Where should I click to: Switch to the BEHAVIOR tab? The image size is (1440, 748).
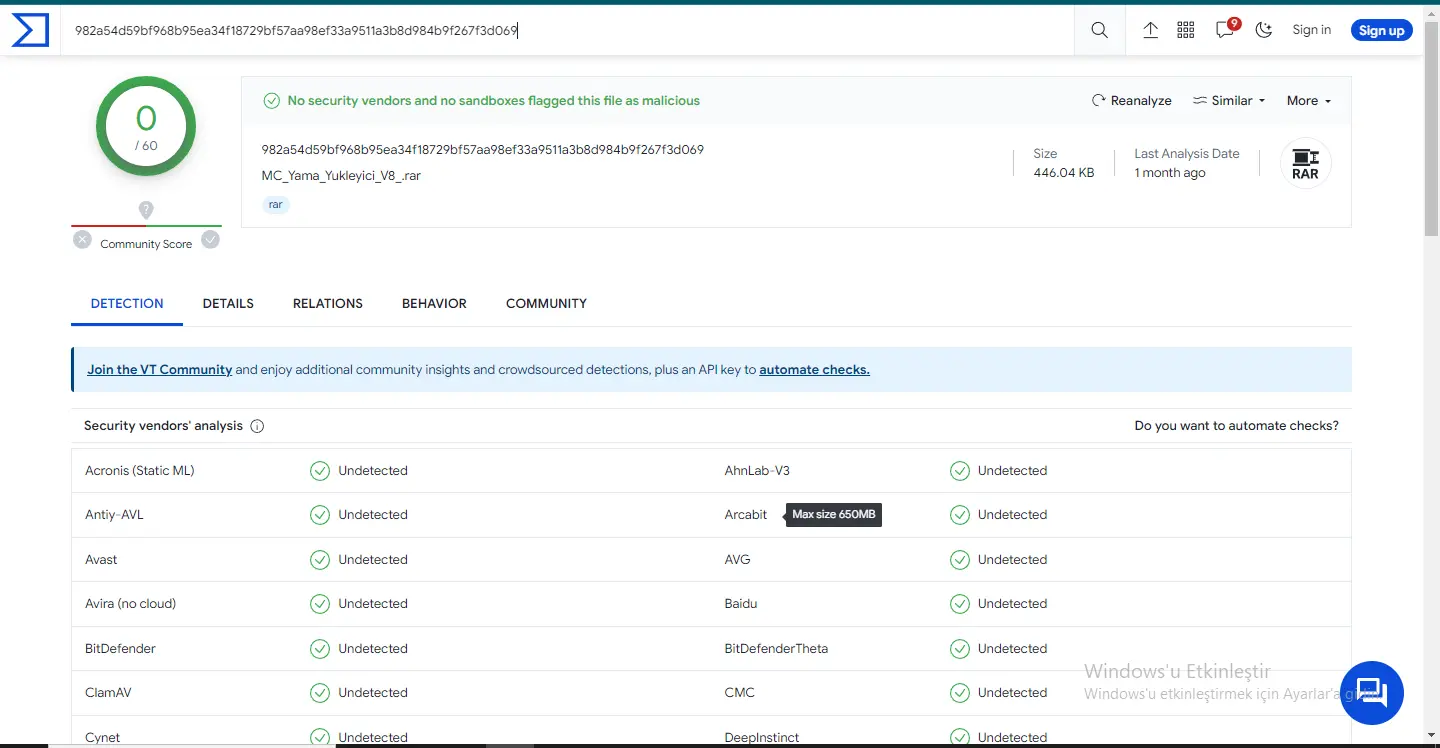(434, 304)
